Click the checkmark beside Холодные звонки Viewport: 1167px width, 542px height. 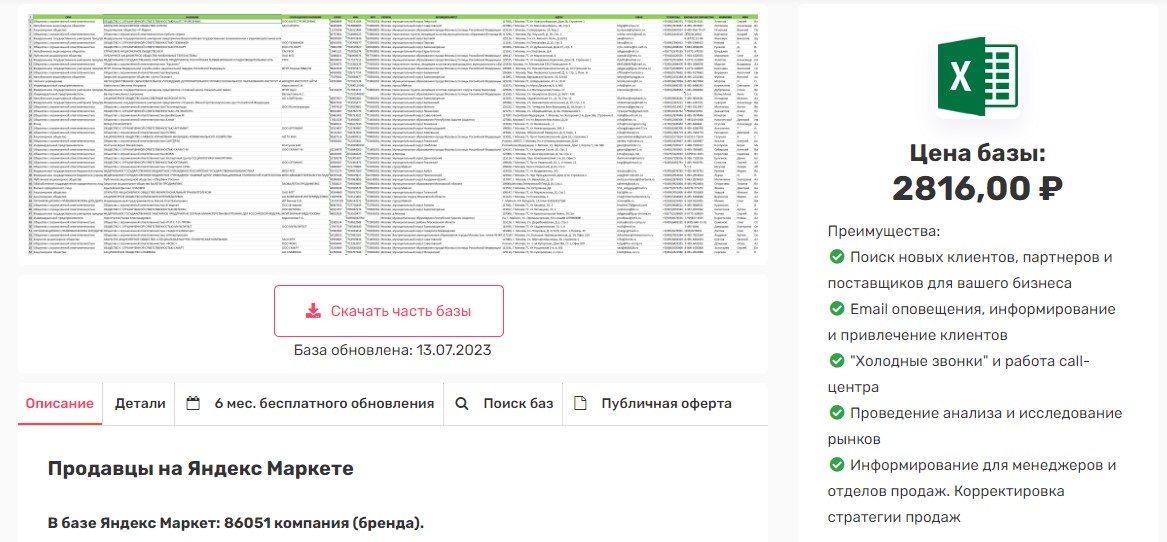(x=837, y=361)
